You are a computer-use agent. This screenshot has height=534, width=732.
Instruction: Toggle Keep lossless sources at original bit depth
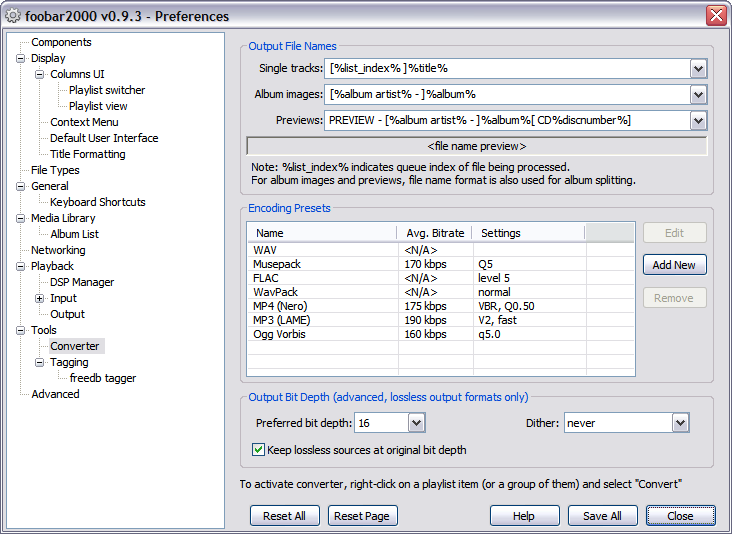click(258, 450)
